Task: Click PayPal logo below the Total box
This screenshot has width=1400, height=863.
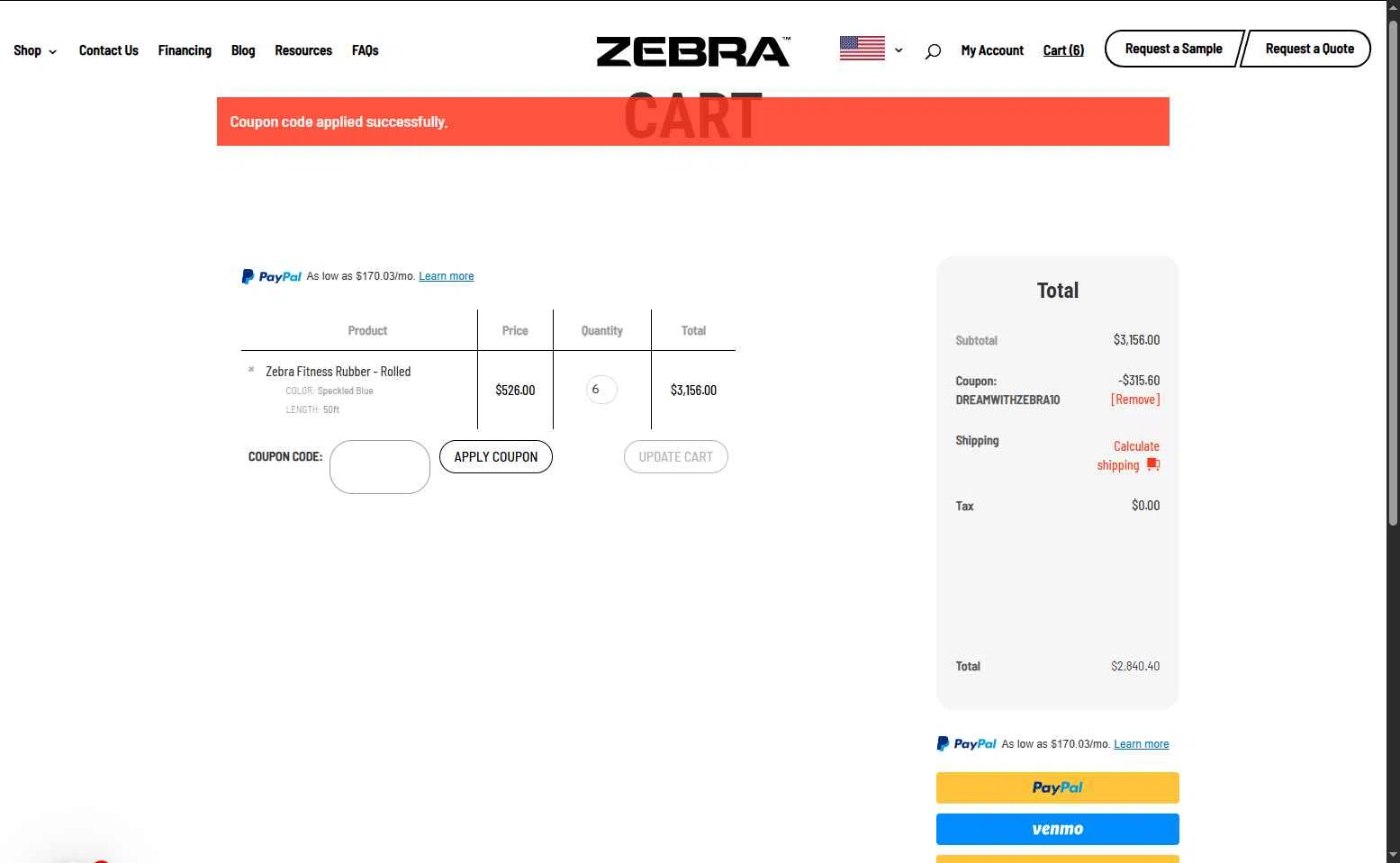Action: [967, 744]
